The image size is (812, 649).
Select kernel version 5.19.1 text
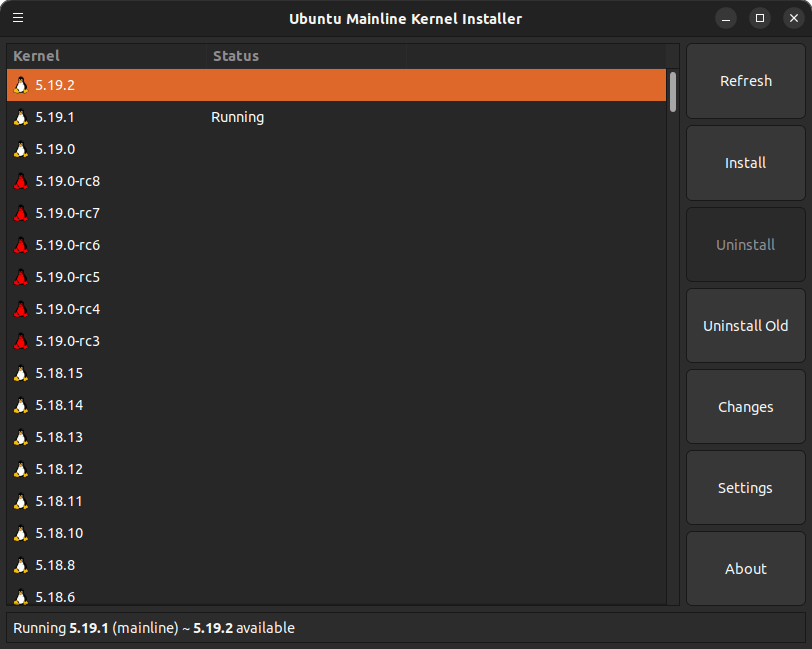[x=55, y=117]
